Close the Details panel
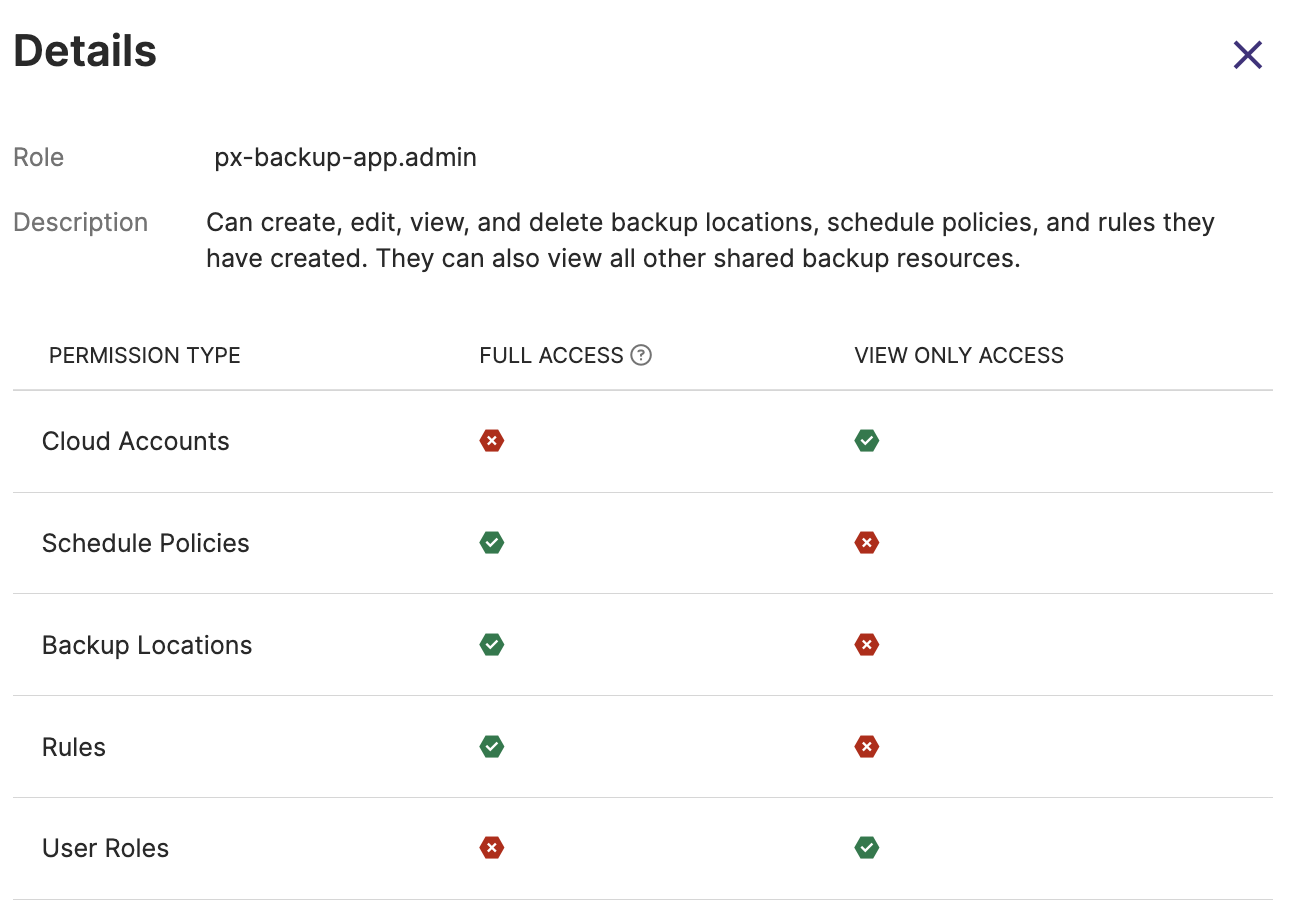Viewport: 1298px width, 920px height. pyautogui.click(x=1247, y=55)
